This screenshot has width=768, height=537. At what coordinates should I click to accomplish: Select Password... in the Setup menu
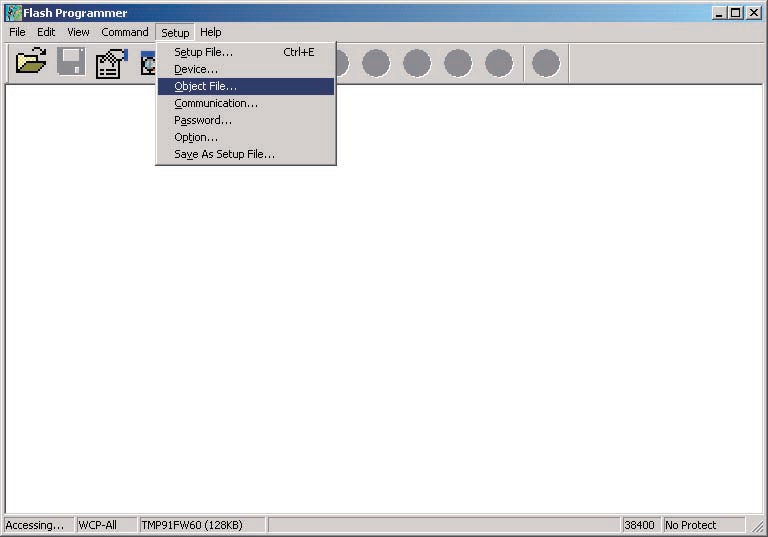(246, 120)
